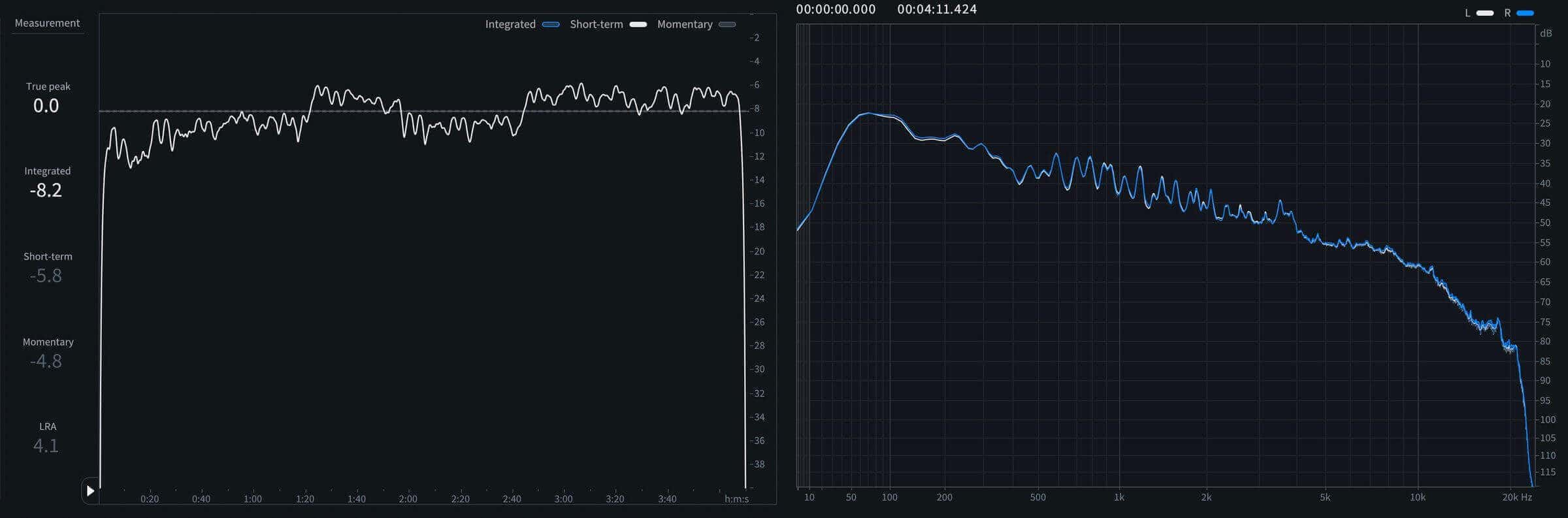The image size is (1568, 518).
Task: Toggle the L channel spectrum swatch
Action: click(1485, 13)
